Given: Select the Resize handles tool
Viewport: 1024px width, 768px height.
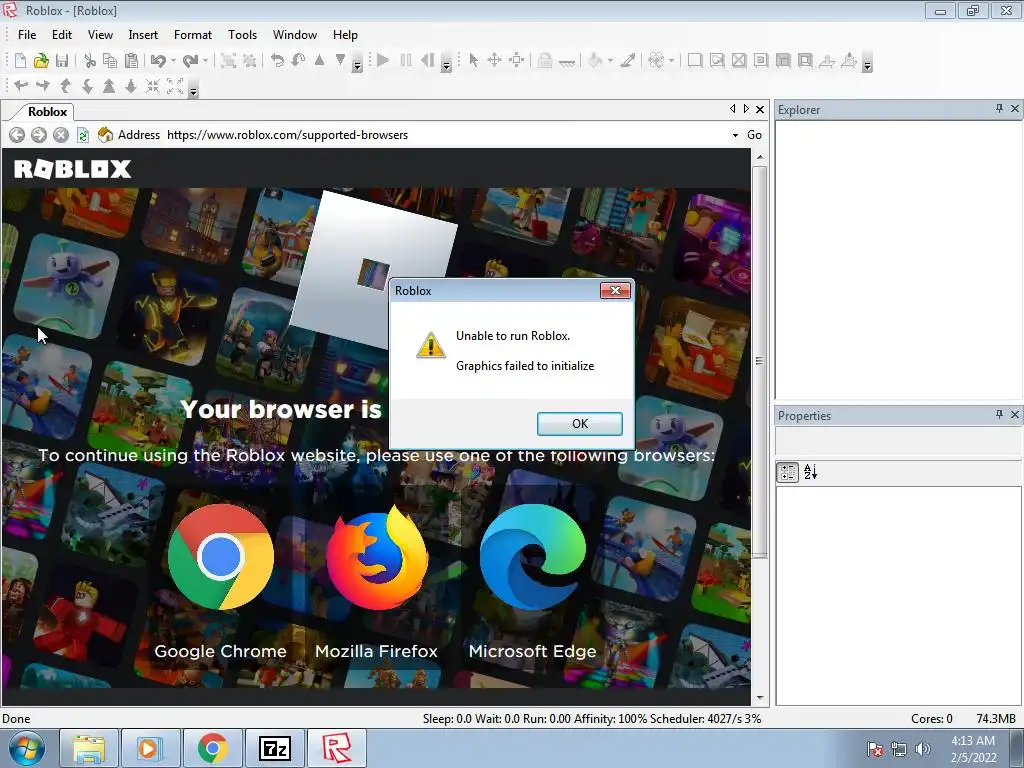Looking at the screenshot, I should click(517, 61).
